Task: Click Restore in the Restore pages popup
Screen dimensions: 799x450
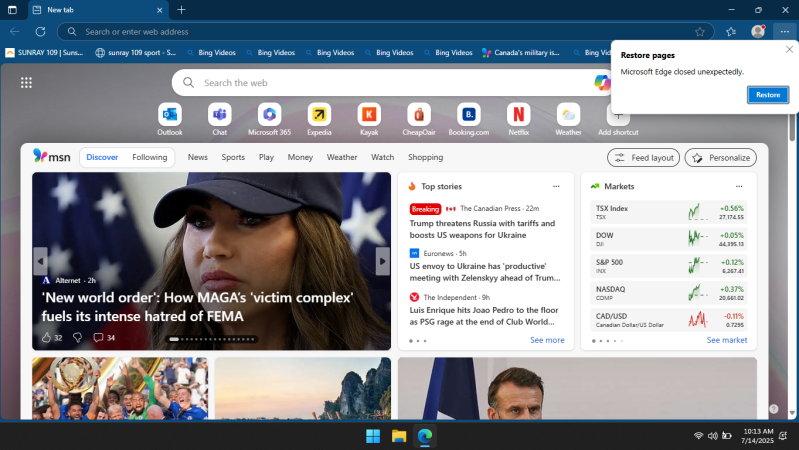Action: click(767, 95)
